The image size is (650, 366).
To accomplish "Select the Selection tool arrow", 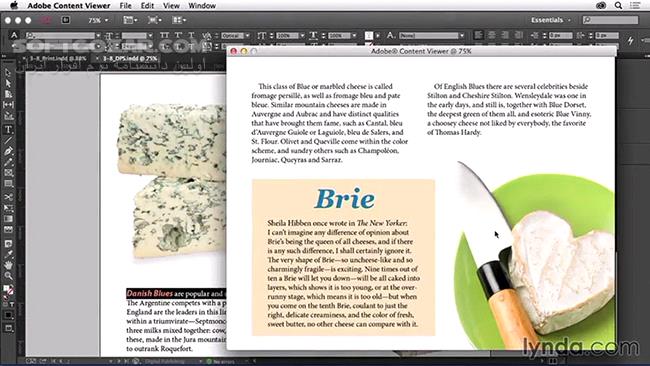I will pyautogui.click(x=8, y=73).
